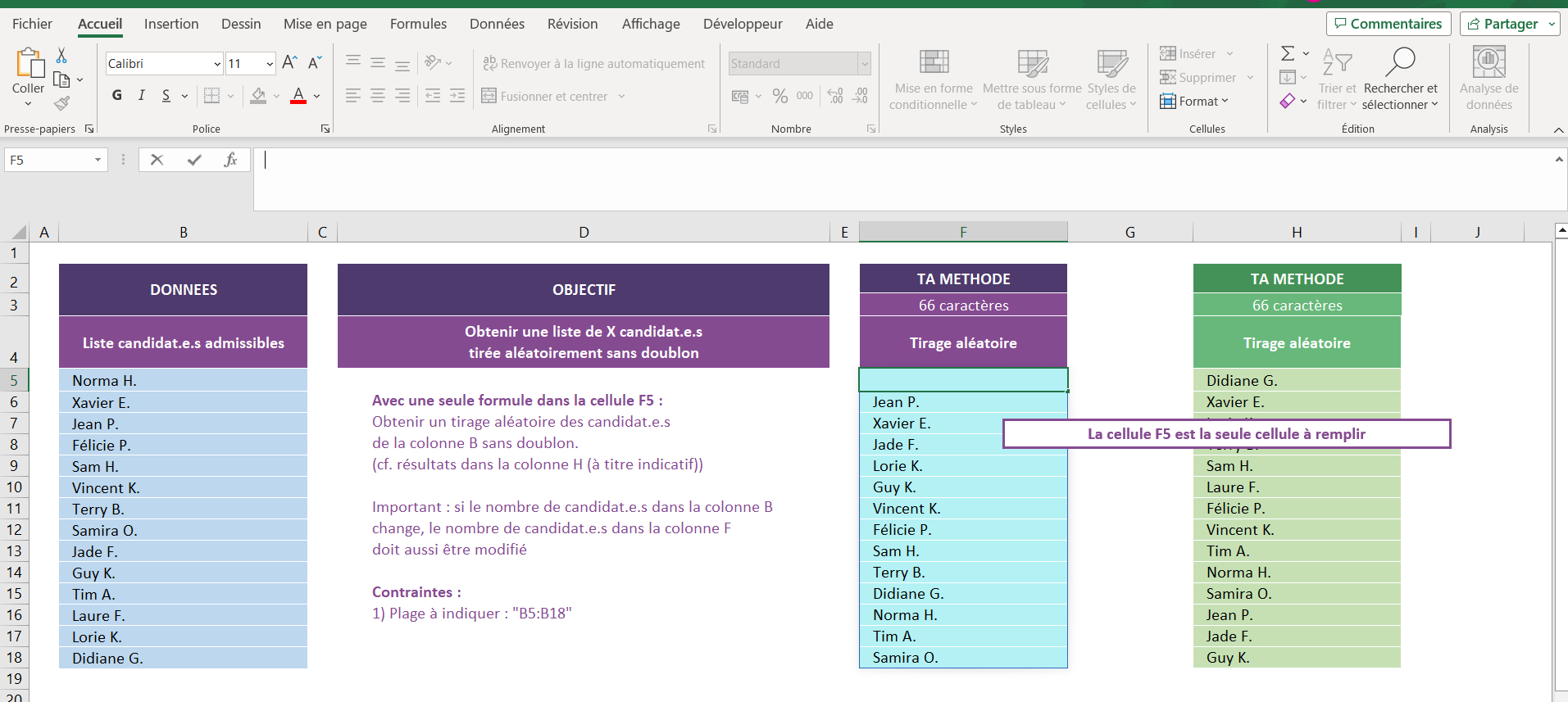The height and width of the screenshot is (702, 1568).
Task: Click Renvoyer à la ligne automatiquement
Action: [x=594, y=63]
